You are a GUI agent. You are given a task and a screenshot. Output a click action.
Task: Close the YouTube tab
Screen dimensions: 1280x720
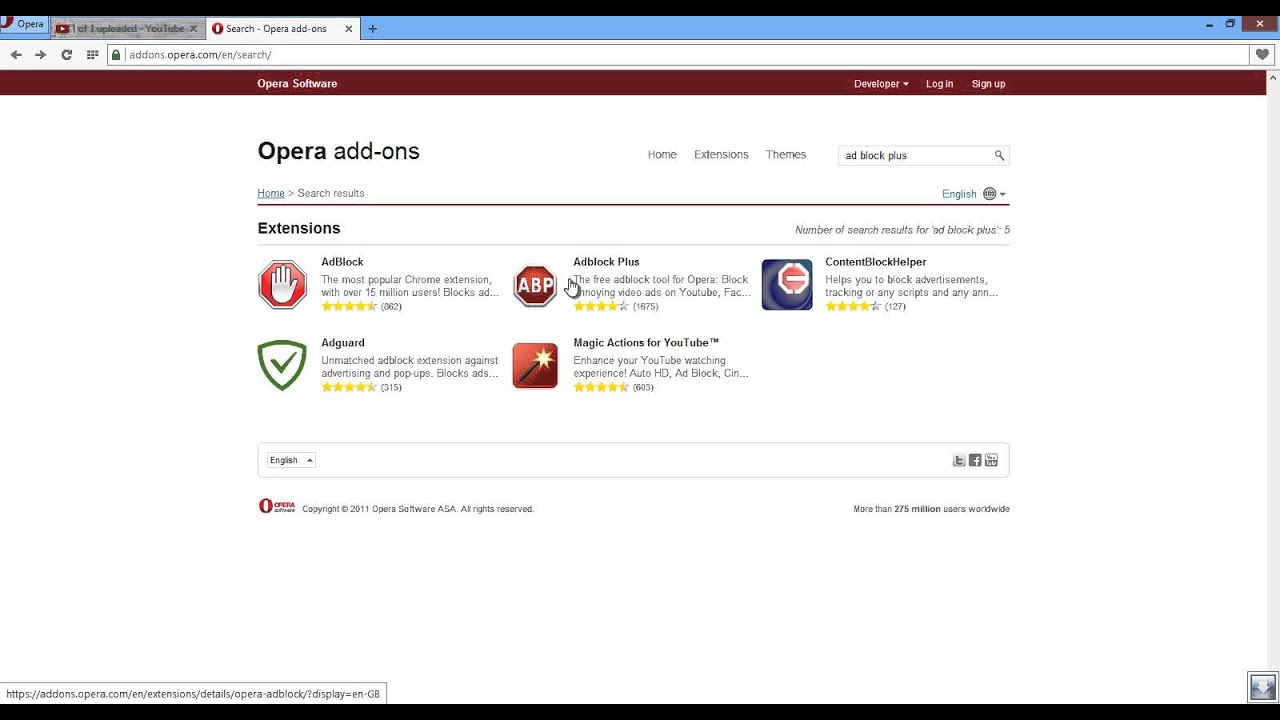click(193, 29)
